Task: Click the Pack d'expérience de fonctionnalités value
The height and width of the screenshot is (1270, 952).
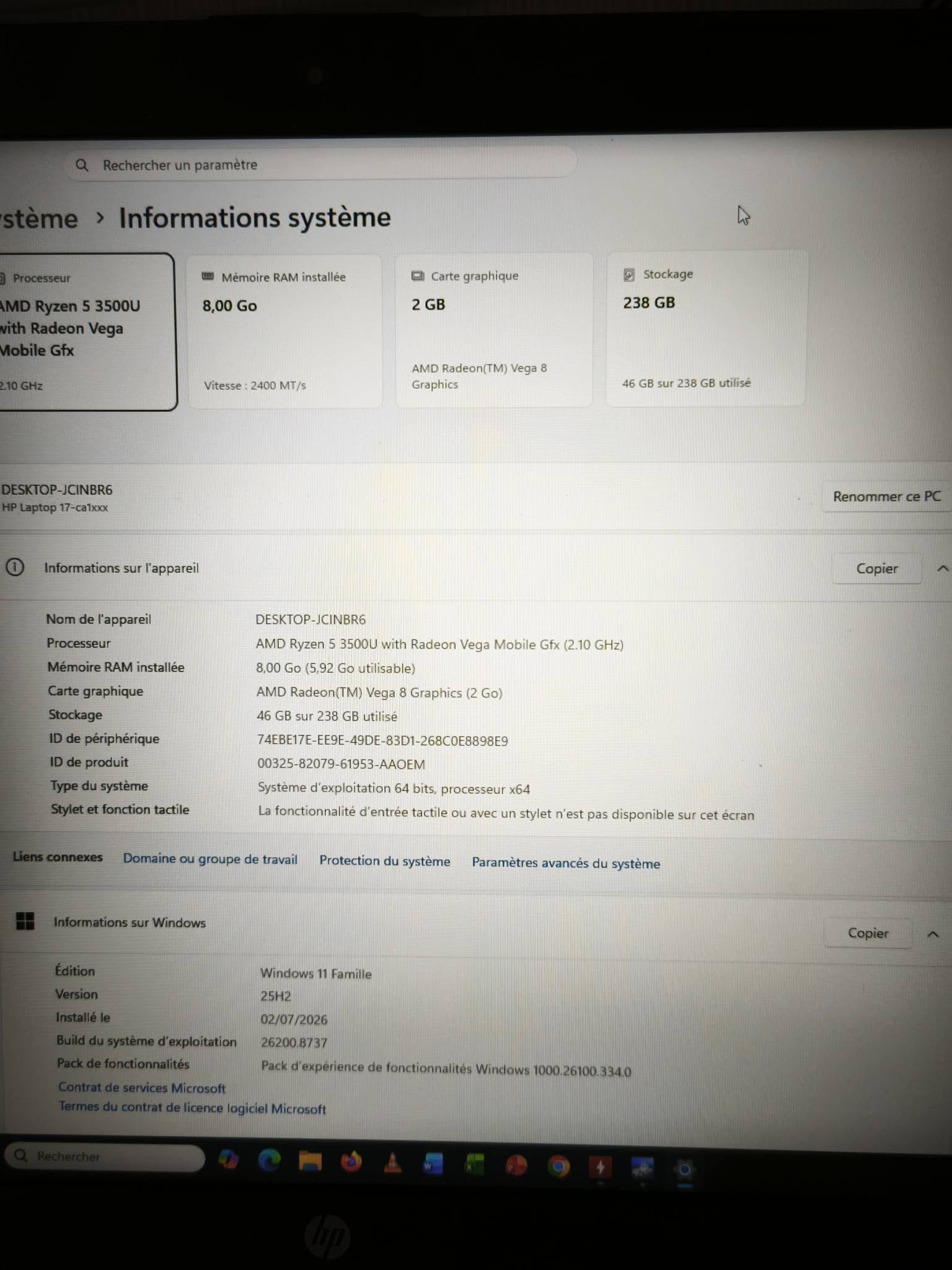Action: [x=446, y=1068]
